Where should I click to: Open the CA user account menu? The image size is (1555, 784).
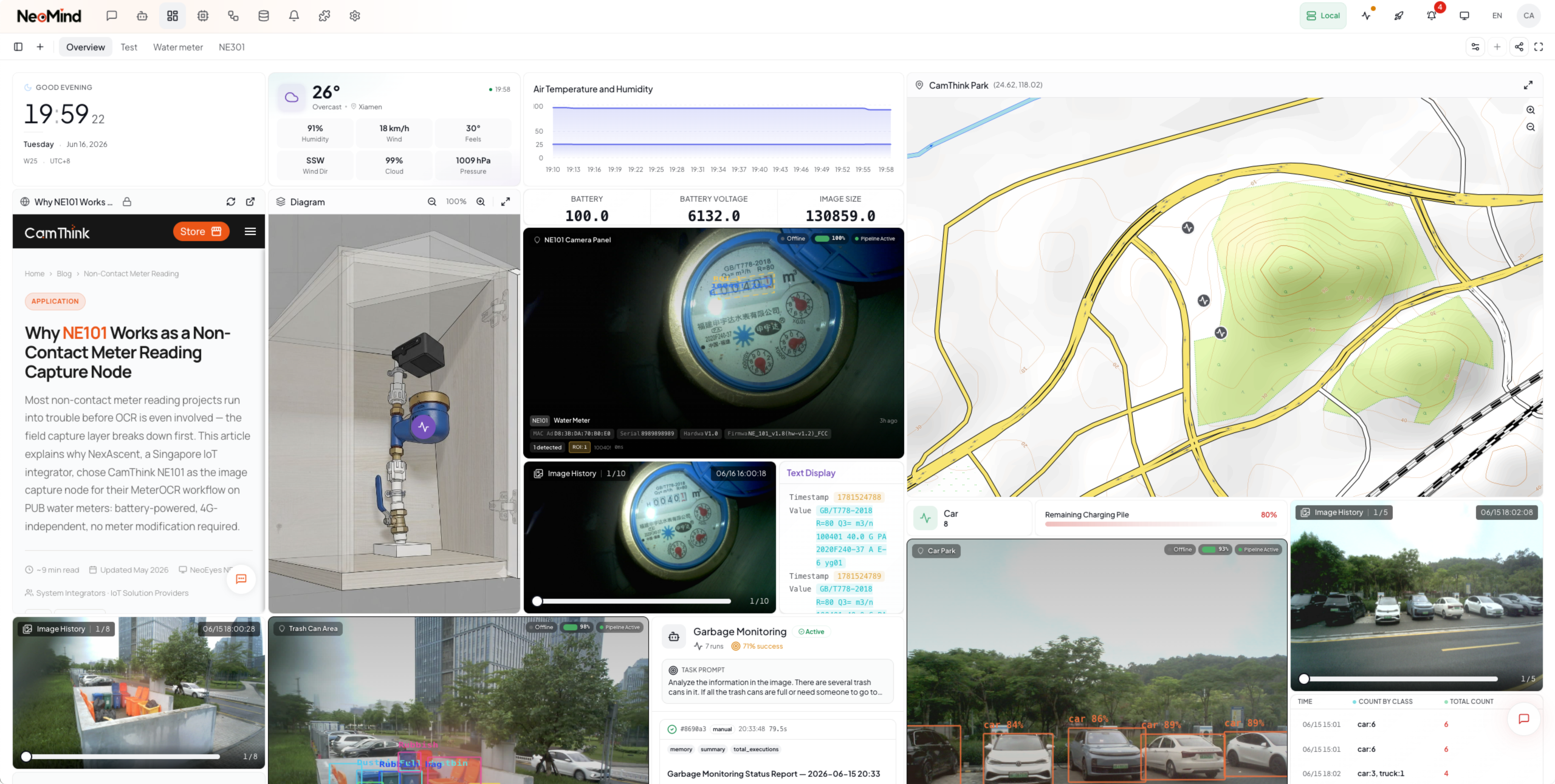pyautogui.click(x=1529, y=16)
